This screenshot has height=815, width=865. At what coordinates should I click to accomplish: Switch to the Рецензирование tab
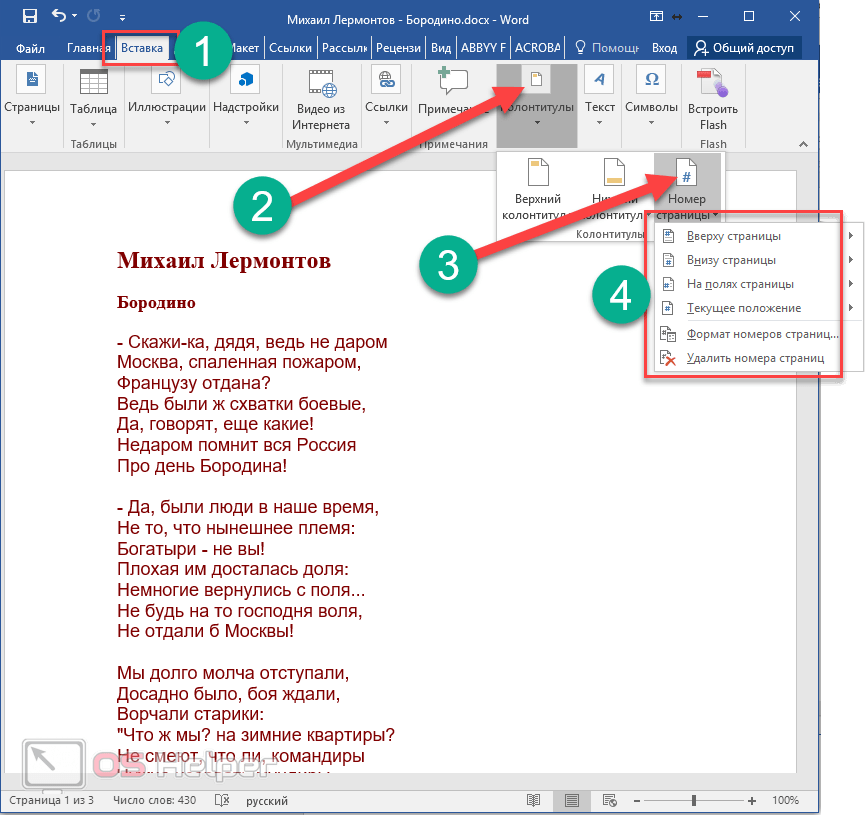pos(398,48)
